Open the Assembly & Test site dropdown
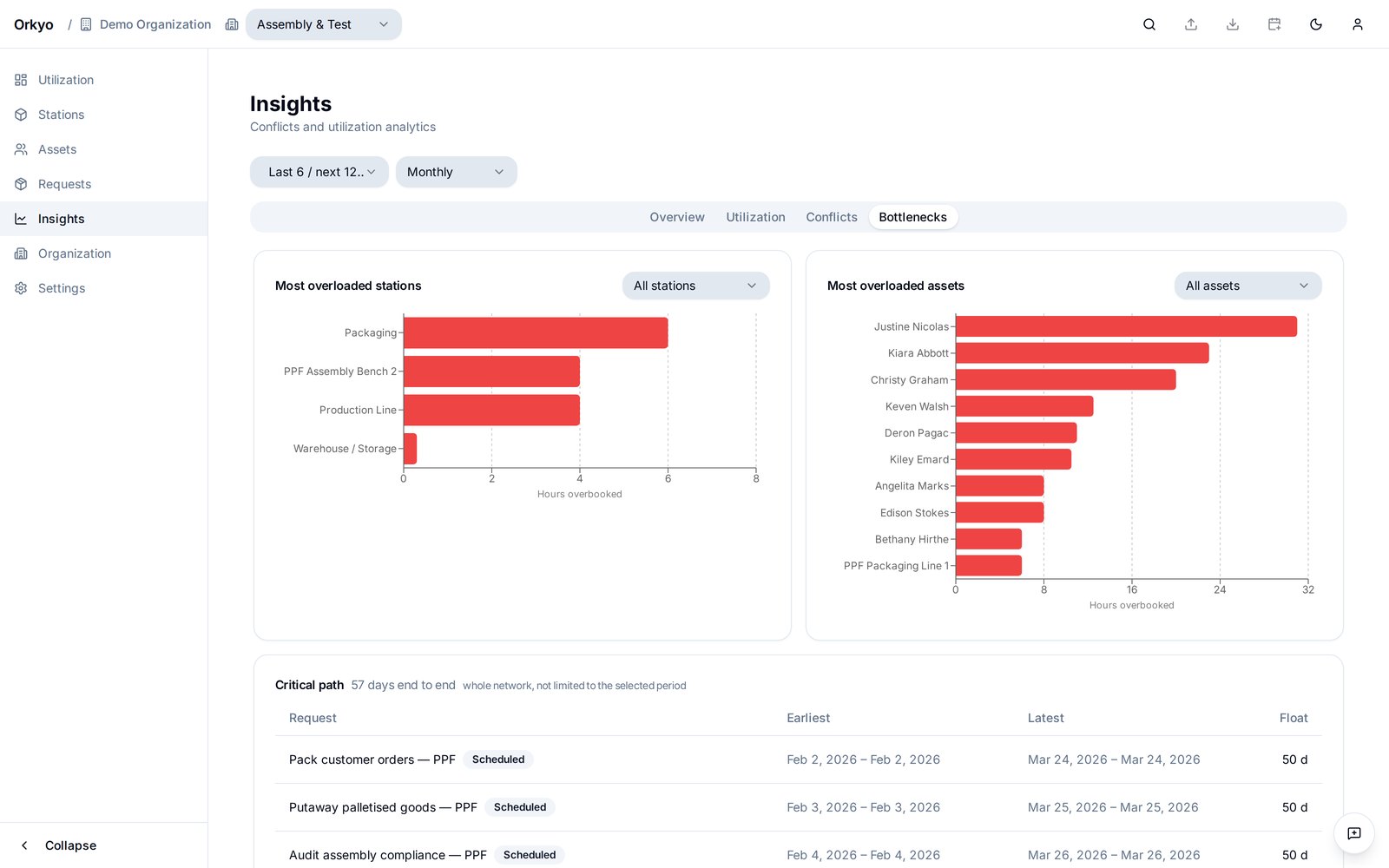 pos(324,24)
